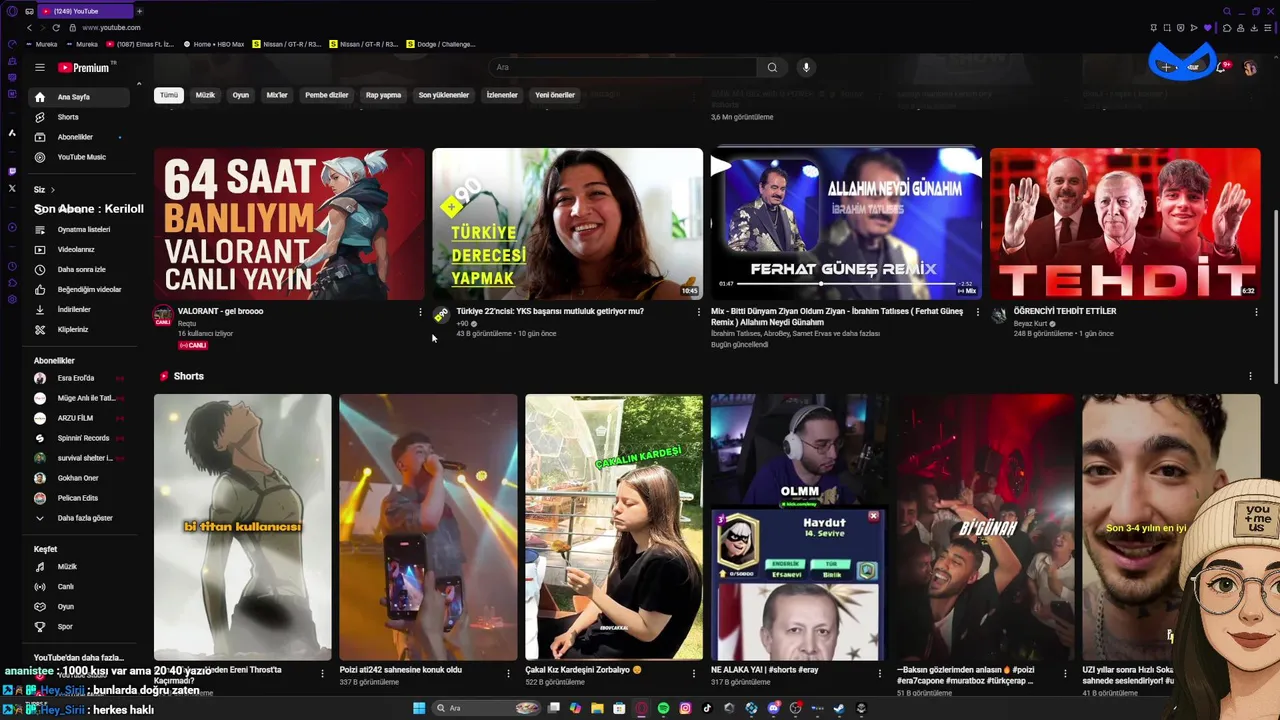Image resolution: width=1280 pixels, height=720 pixels.
Task: Open the notifications bell
Action: 1221,68
